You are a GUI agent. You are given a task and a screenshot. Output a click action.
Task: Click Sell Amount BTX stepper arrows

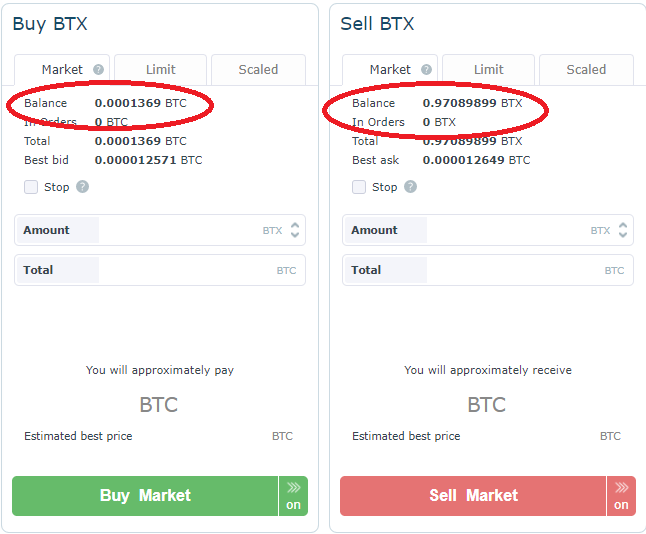tap(623, 230)
